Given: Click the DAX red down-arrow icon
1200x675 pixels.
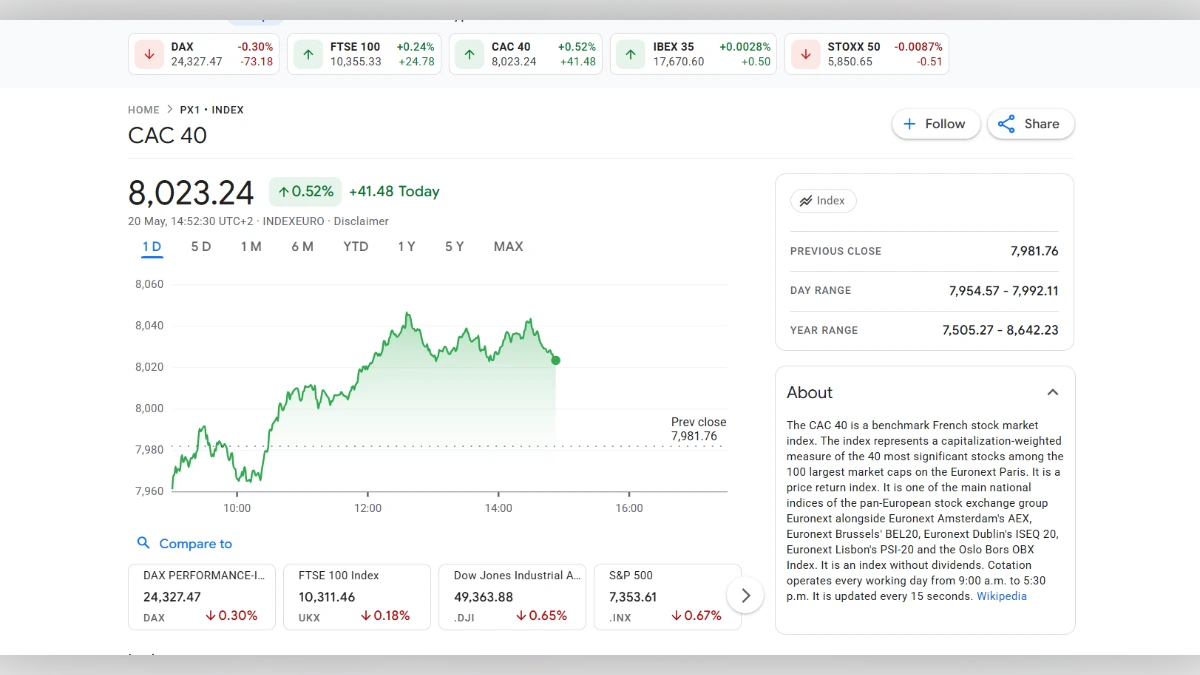Looking at the screenshot, I should [x=149, y=54].
